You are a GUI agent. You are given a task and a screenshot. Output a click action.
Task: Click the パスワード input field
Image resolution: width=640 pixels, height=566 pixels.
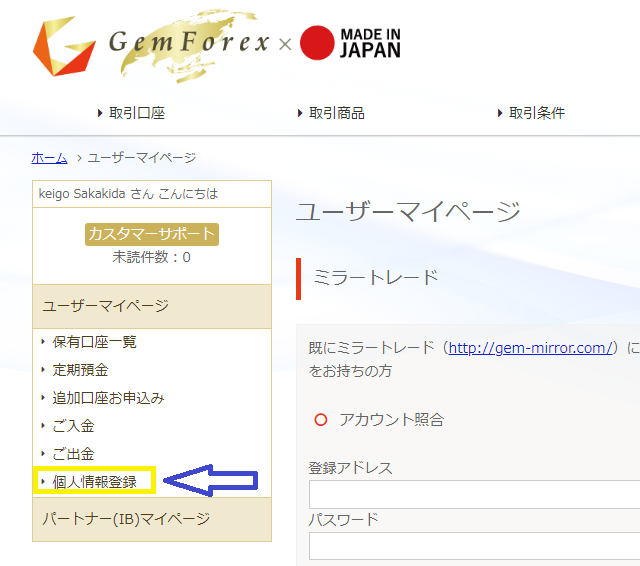click(474, 546)
